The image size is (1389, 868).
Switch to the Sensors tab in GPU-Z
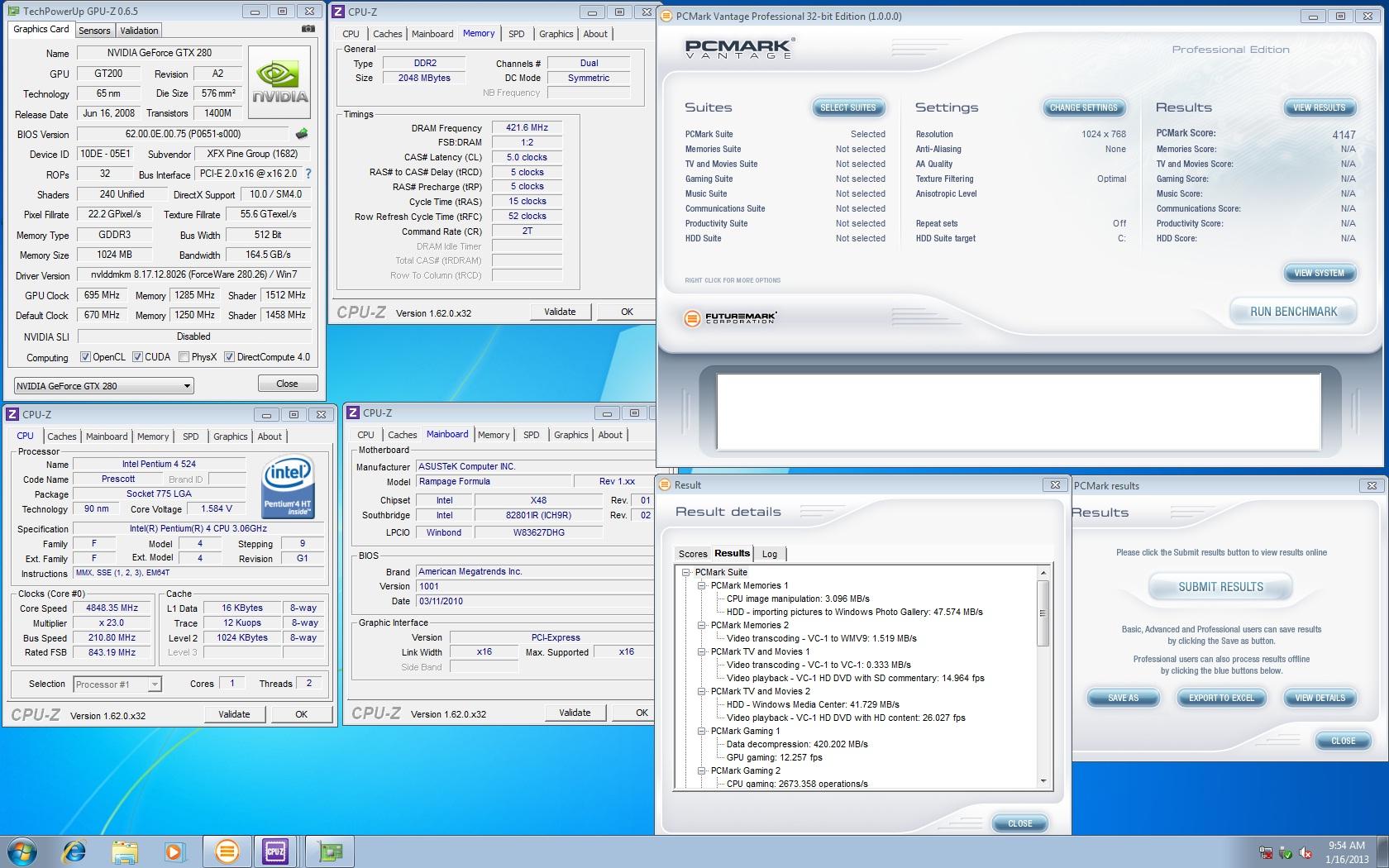tap(94, 31)
